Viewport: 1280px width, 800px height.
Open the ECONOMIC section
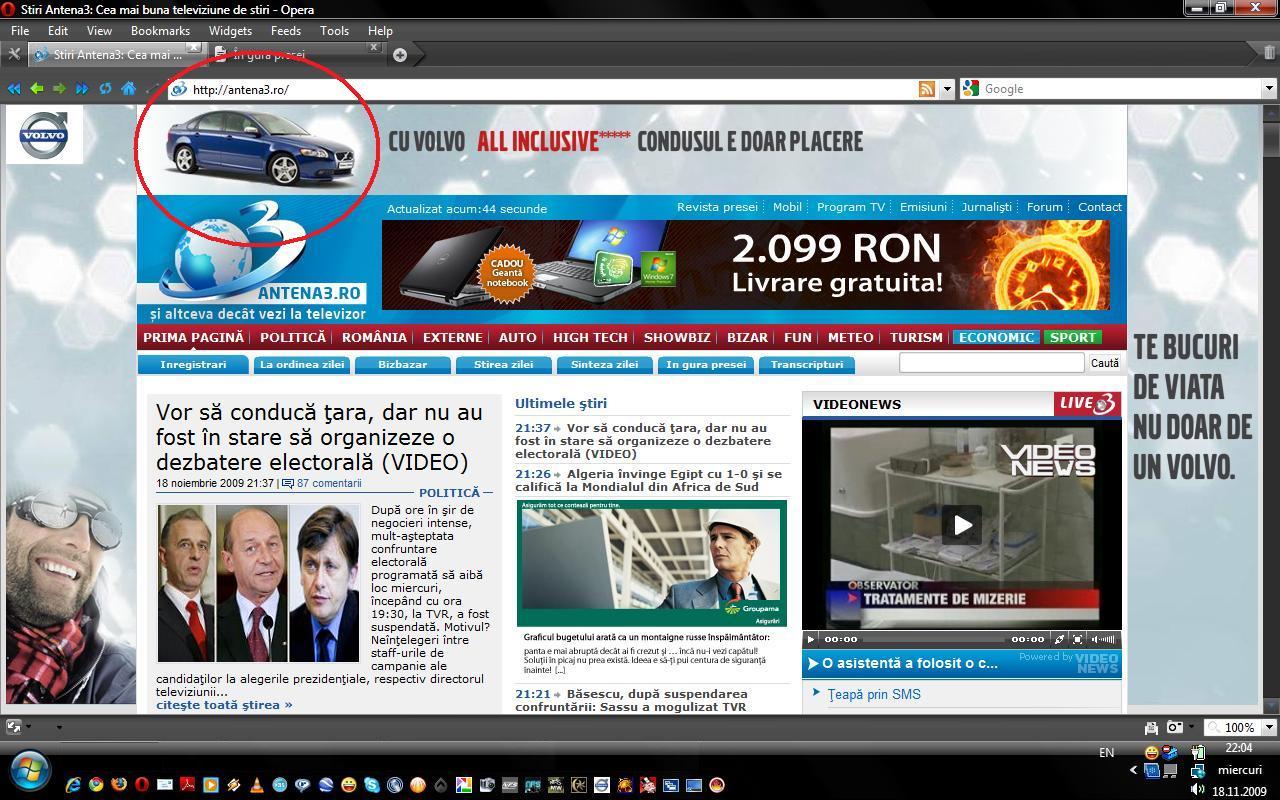[x=996, y=337]
